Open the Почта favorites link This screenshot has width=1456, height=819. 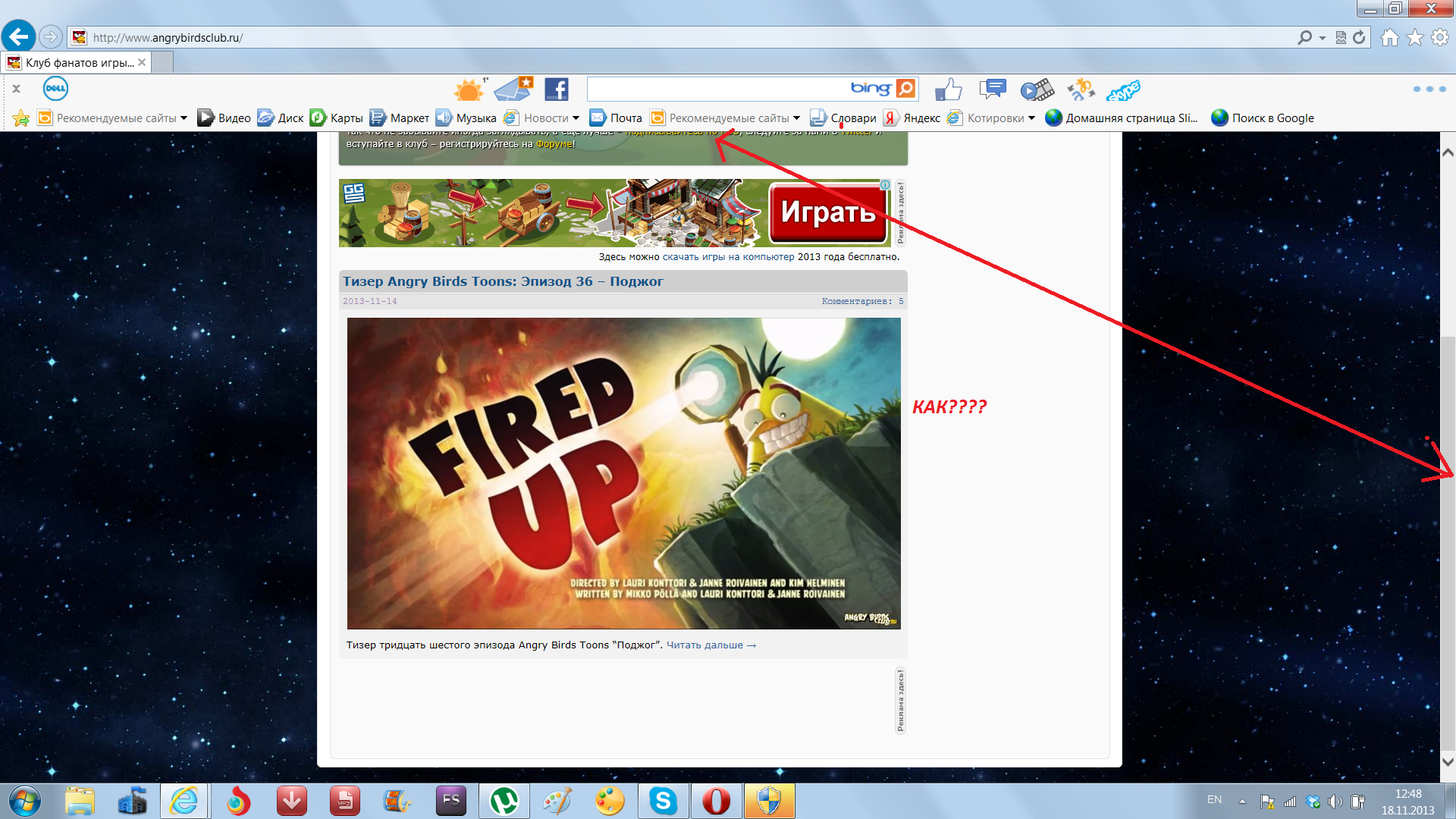[616, 118]
